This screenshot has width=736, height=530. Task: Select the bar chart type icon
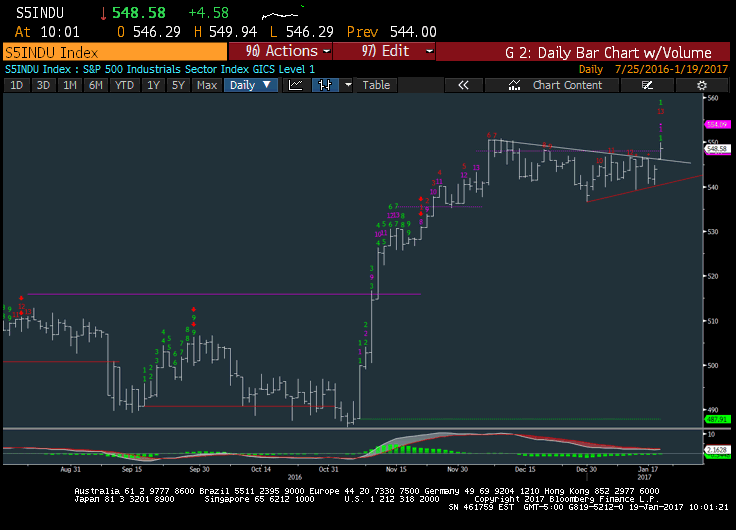[325, 85]
